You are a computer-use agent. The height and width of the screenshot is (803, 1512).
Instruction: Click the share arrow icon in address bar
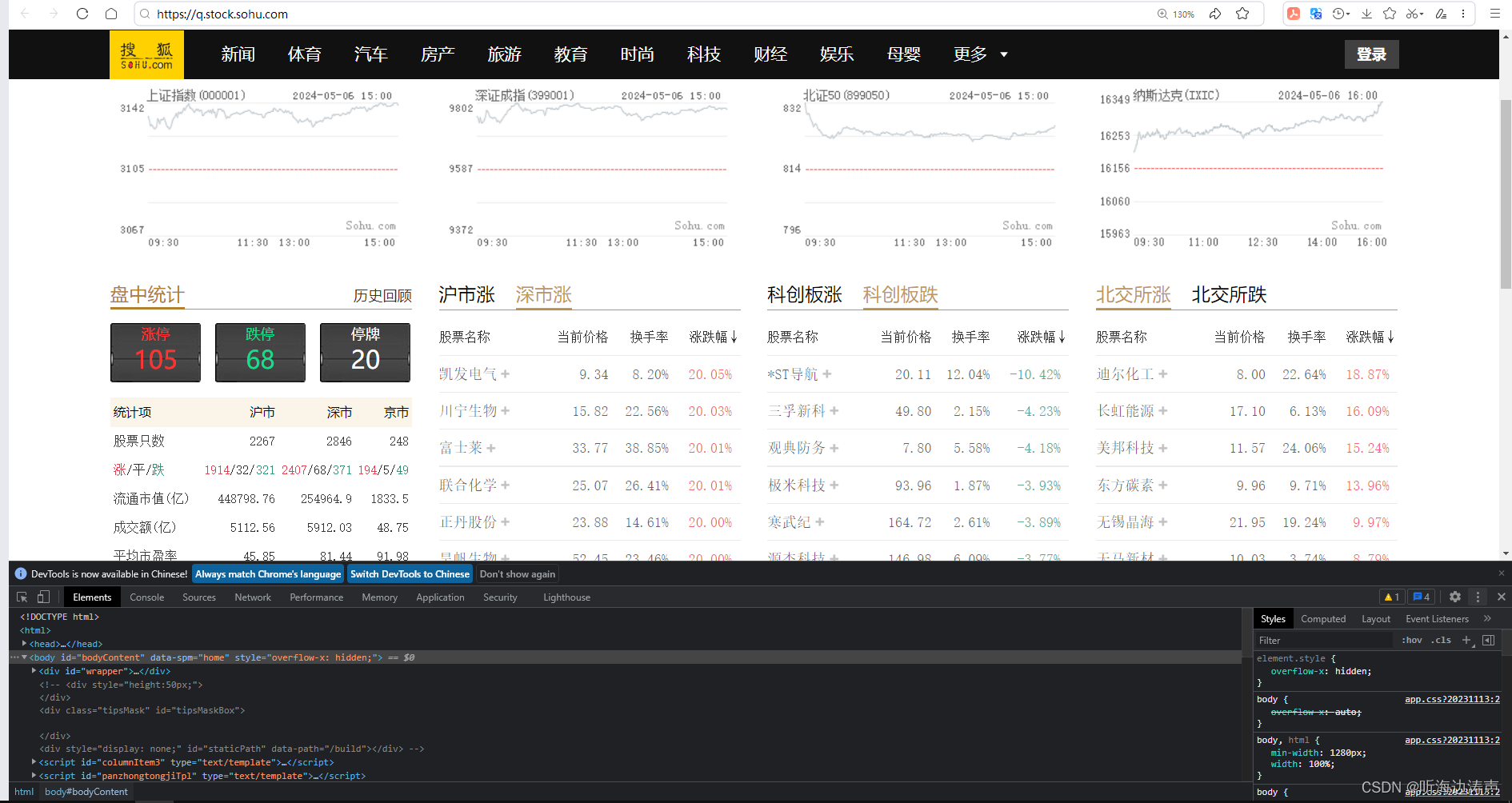tap(1215, 14)
